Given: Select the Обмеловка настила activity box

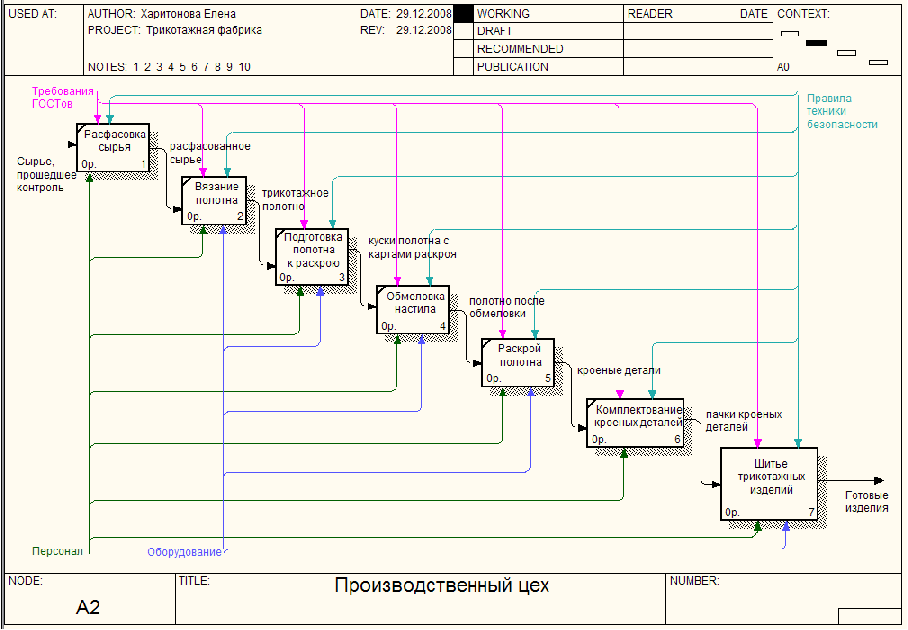Looking at the screenshot, I should (413, 310).
